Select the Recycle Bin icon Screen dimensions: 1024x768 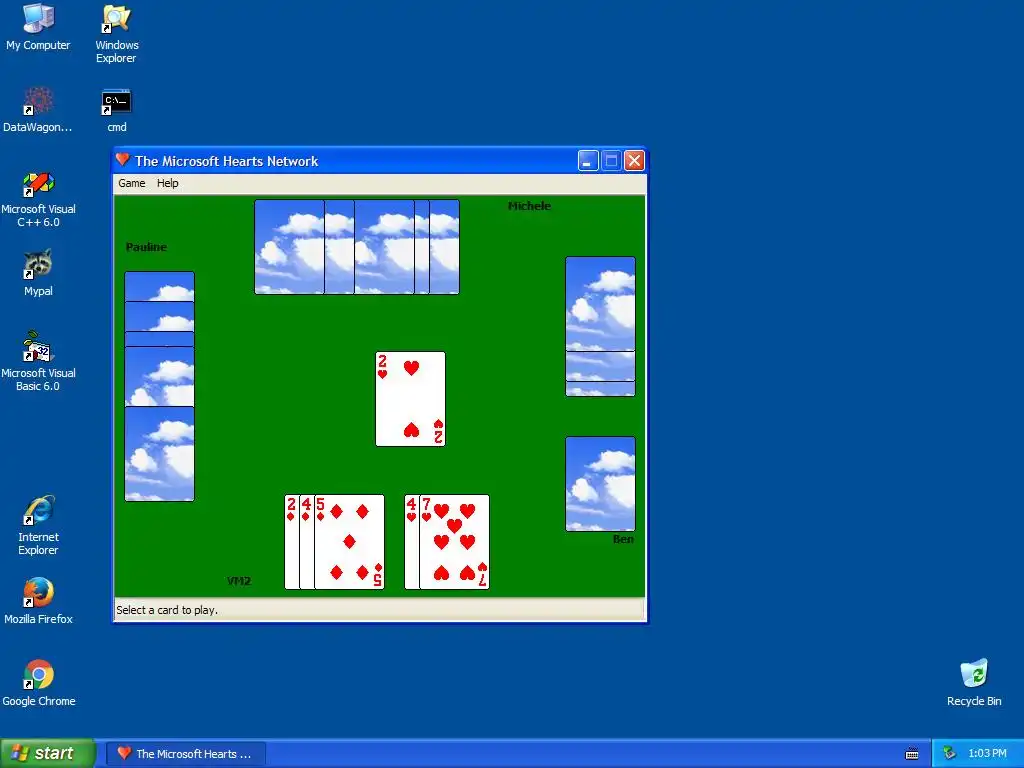(974, 683)
